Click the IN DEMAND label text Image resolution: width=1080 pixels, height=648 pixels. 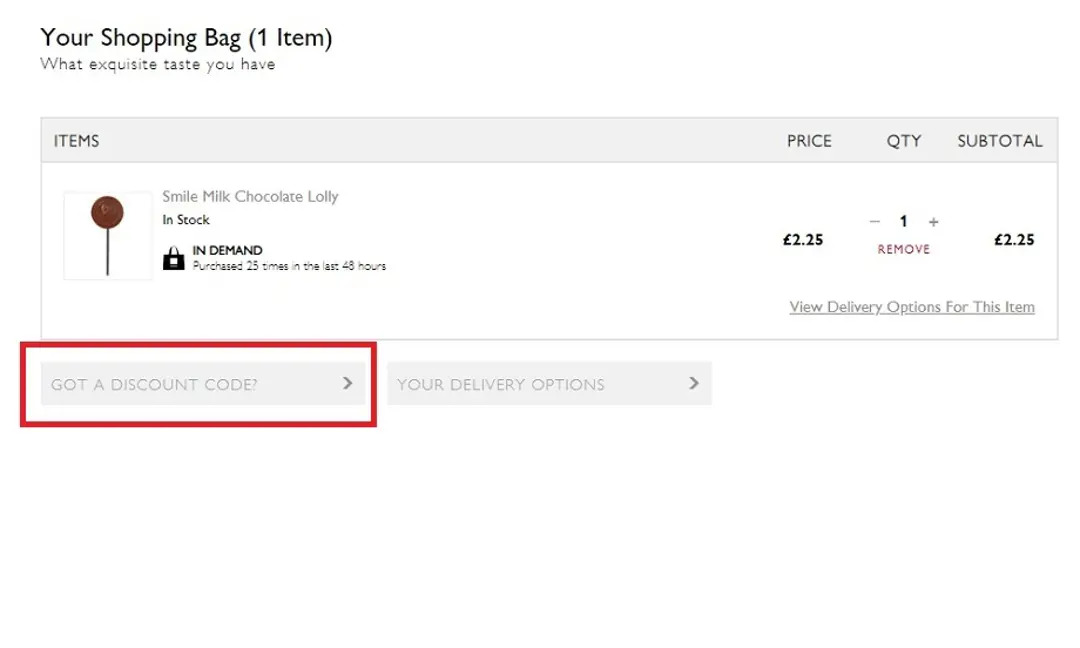coord(227,250)
